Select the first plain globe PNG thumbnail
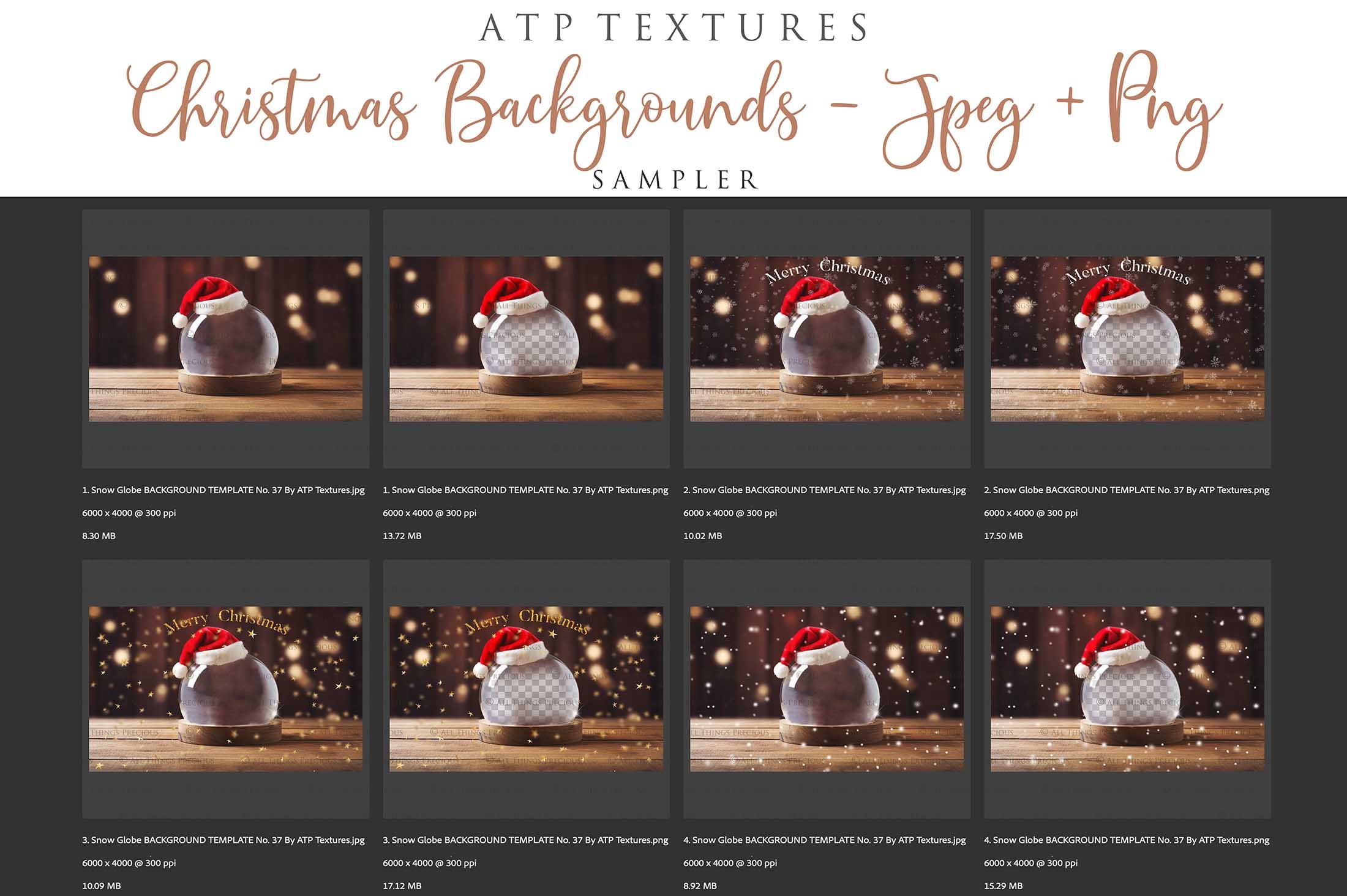The width and height of the screenshot is (1347, 896). [x=526, y=338]
